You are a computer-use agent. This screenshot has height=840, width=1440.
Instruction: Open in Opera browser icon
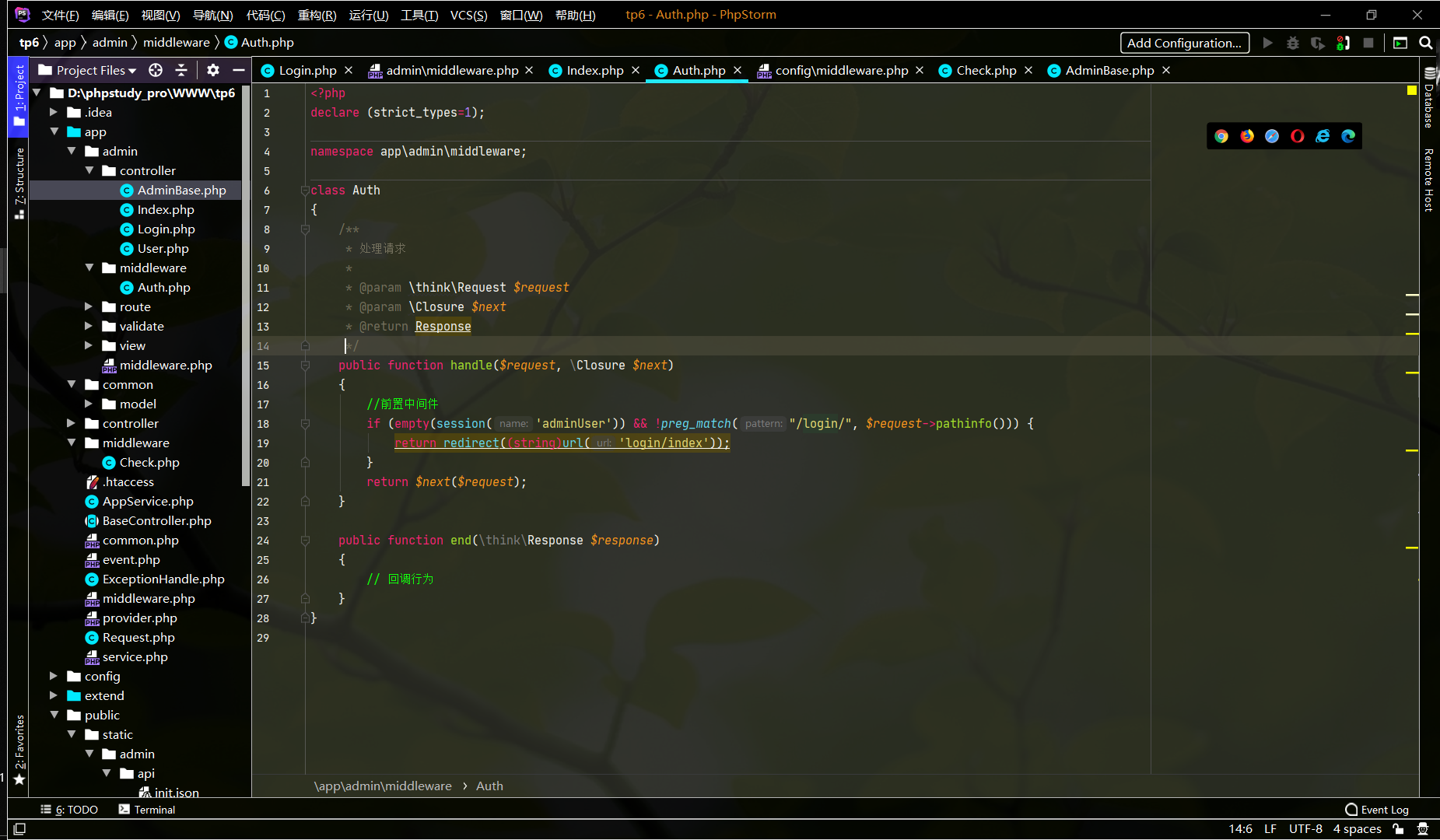tap(1297, 136)
